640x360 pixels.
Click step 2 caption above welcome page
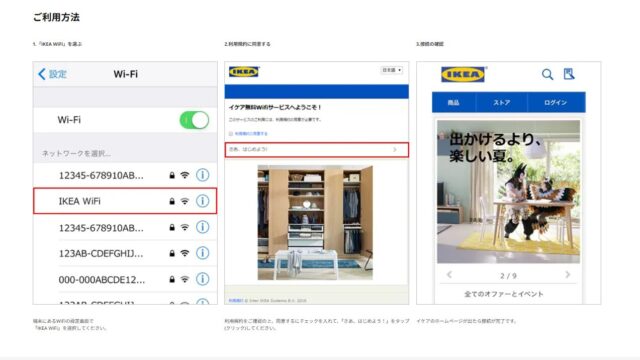click(x=247, y=44)
